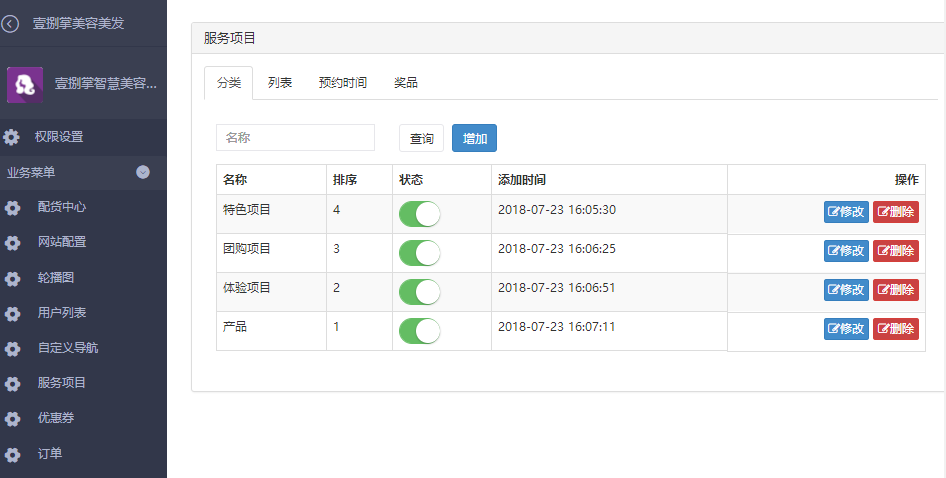This screenshot has width=946, height=478.
Task: Toggle the status switch for 体验项目
Action: pyautogui.click(x=420, y=292)
